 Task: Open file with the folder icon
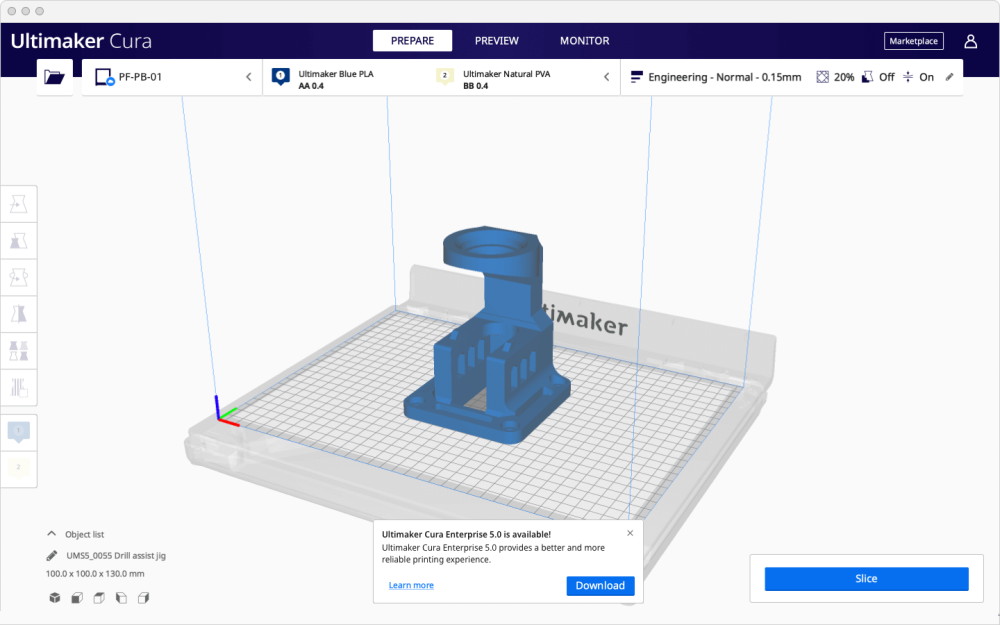pos(54,77)
